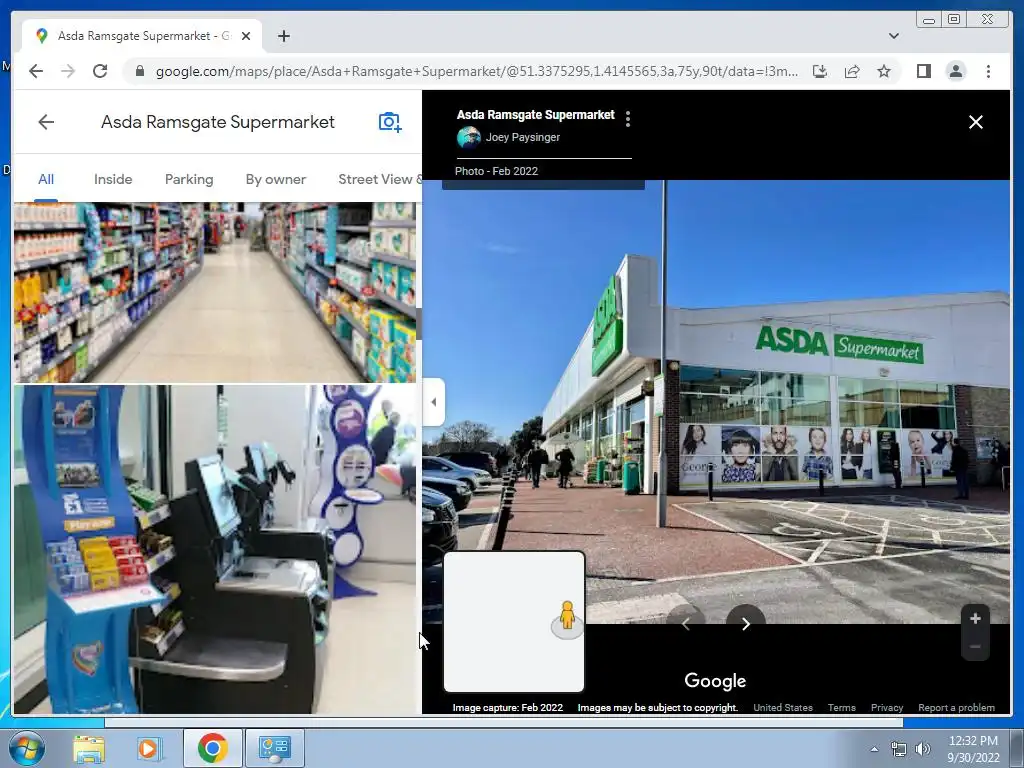Click the browser Back button
Screen dimensions: 1024x768
point(36,71)
